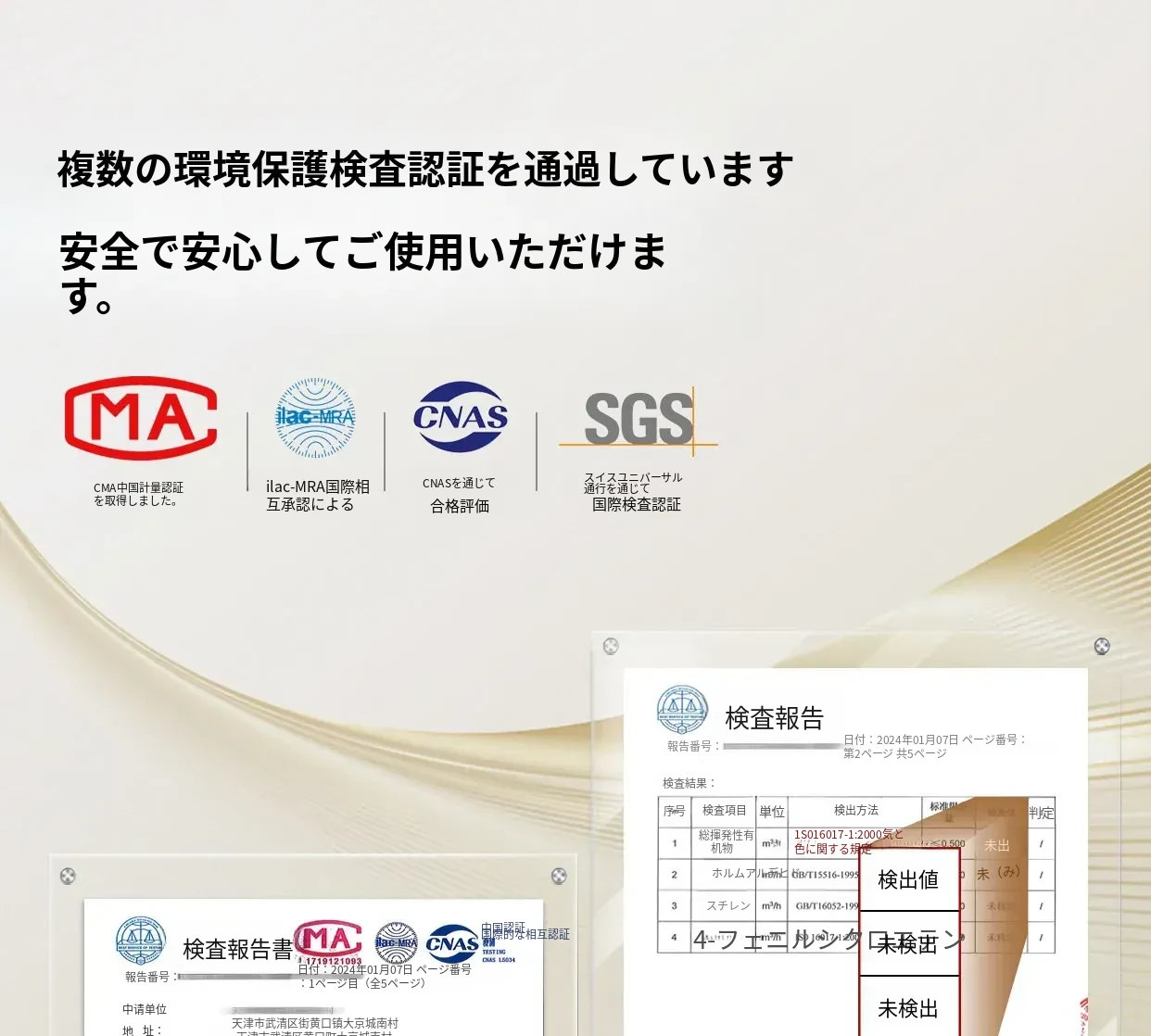The image size is (1151, 1036).
Task: Click the large blue CNAS logo
Action: tap(461, 417)
